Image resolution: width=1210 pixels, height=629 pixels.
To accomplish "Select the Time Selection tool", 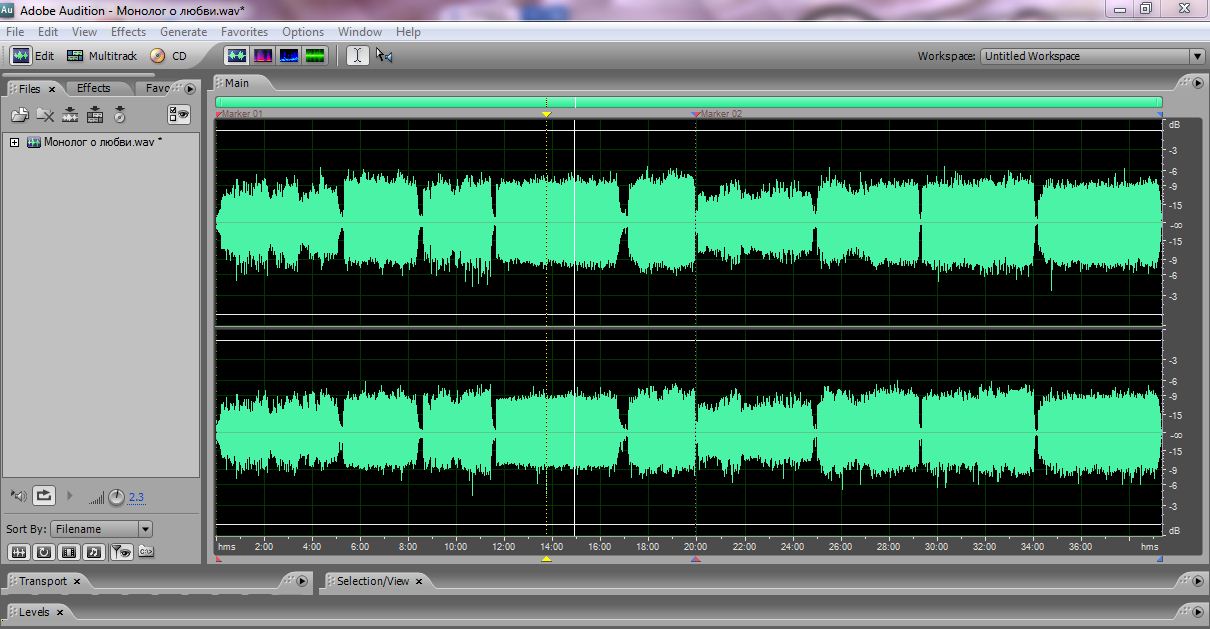I will [x=357, y=56].
